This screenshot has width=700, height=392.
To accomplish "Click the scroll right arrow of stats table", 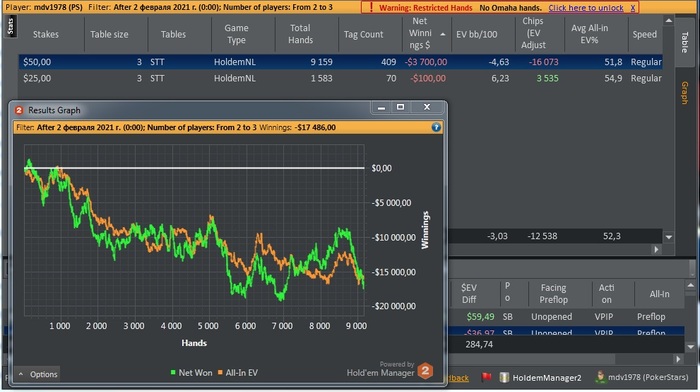I will (656, 249).
